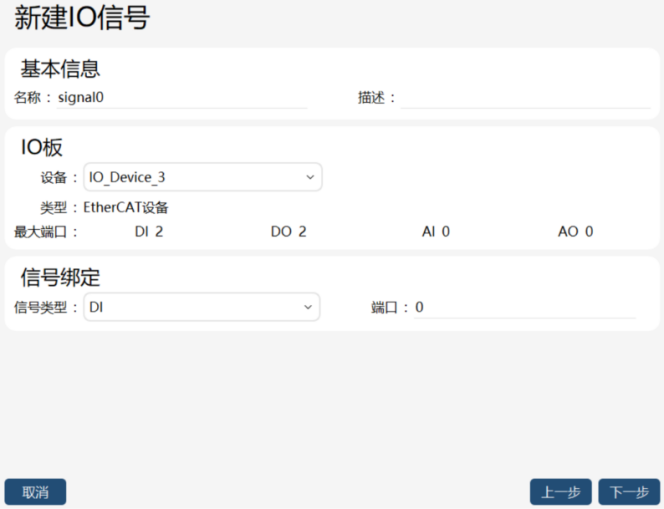664x509 pixels.
Task: Cancel with the 取消 button
Action: pyautogui.click(x=36, y=492)
